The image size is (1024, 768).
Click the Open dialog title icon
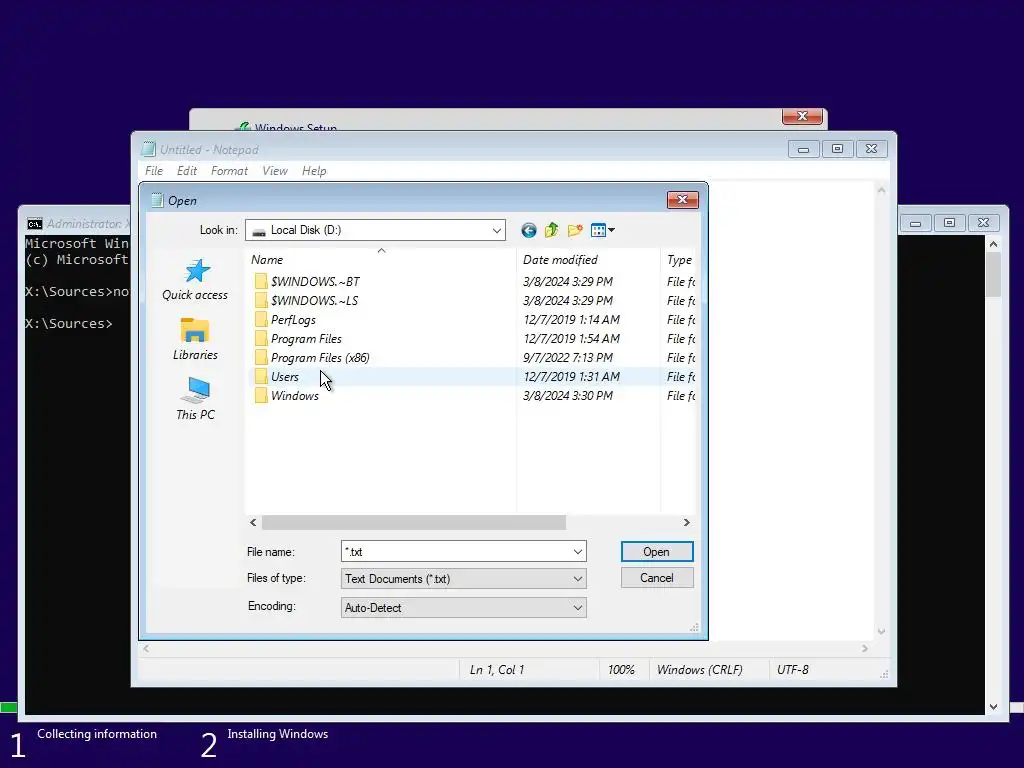pyautogui.click(x=157, y=200)
